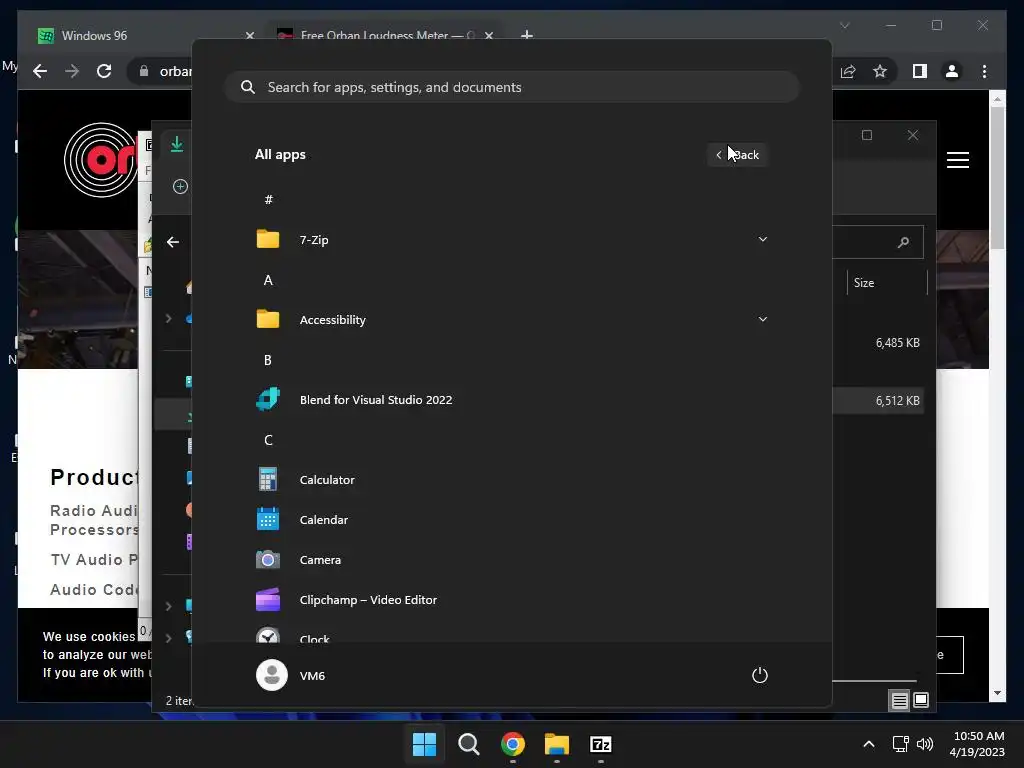Open File Explorer from the taskbar

(556, 744)
